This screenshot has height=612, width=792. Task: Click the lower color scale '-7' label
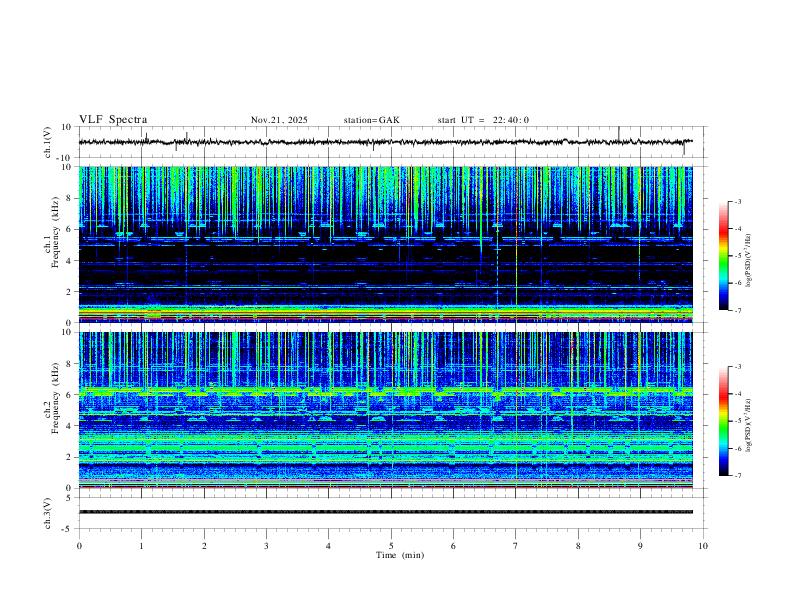pyautogui.click(x=737, y=476)
